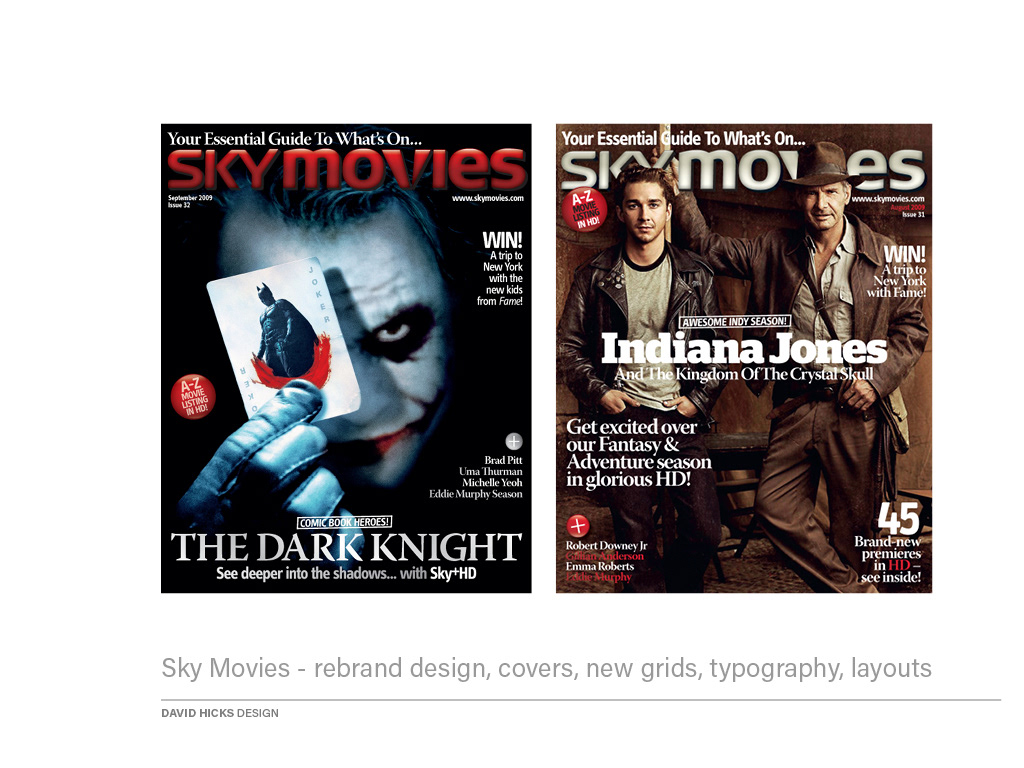Click 'www.skymovies.com' on the Indiana Jones cover
This screenshot has height=768, width=1024.
[888, 199]
